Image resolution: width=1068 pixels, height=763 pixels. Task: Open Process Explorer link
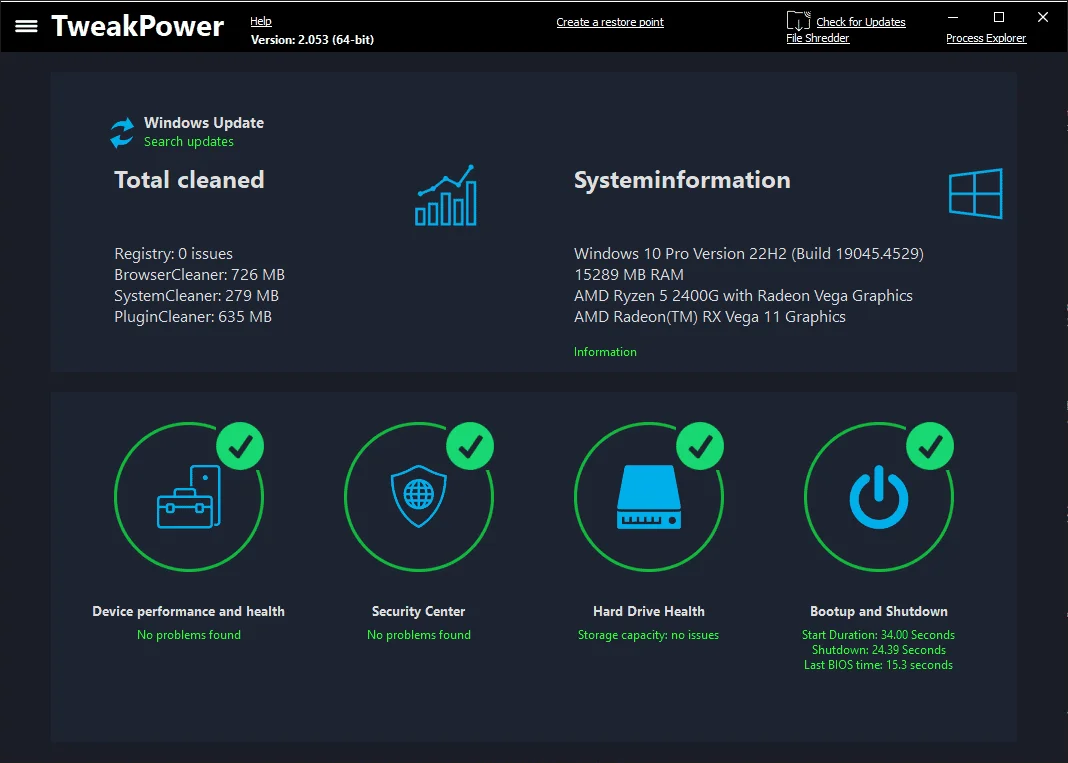point(986,38)
